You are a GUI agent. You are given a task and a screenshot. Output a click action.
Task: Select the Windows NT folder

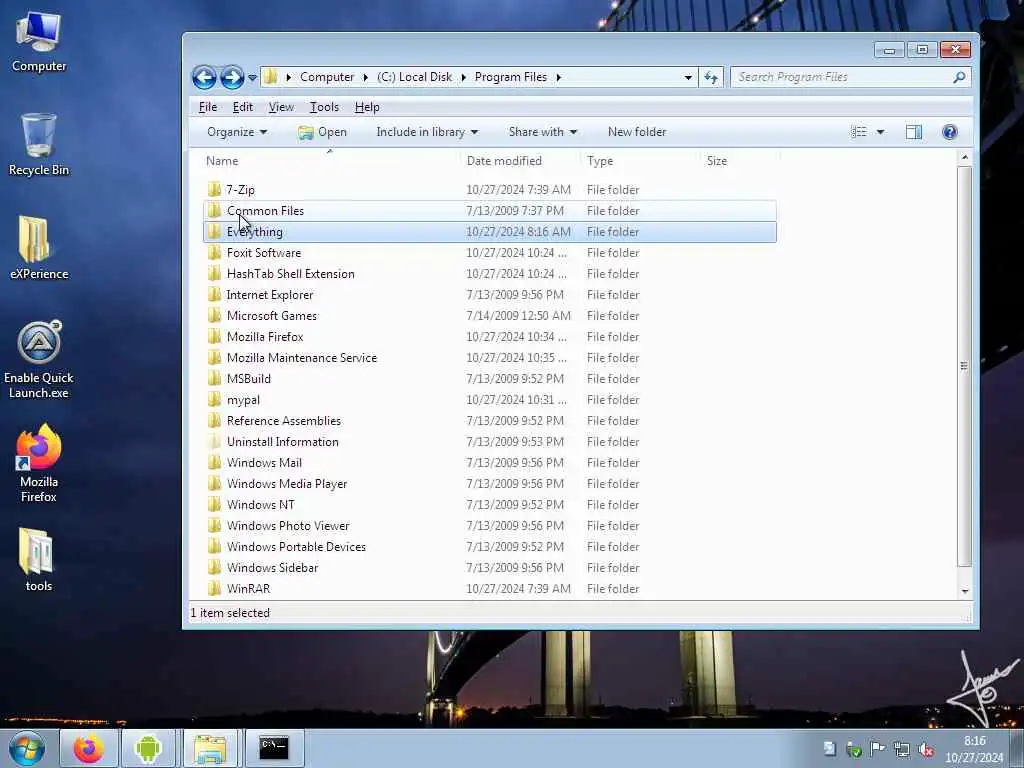point(490,505)
